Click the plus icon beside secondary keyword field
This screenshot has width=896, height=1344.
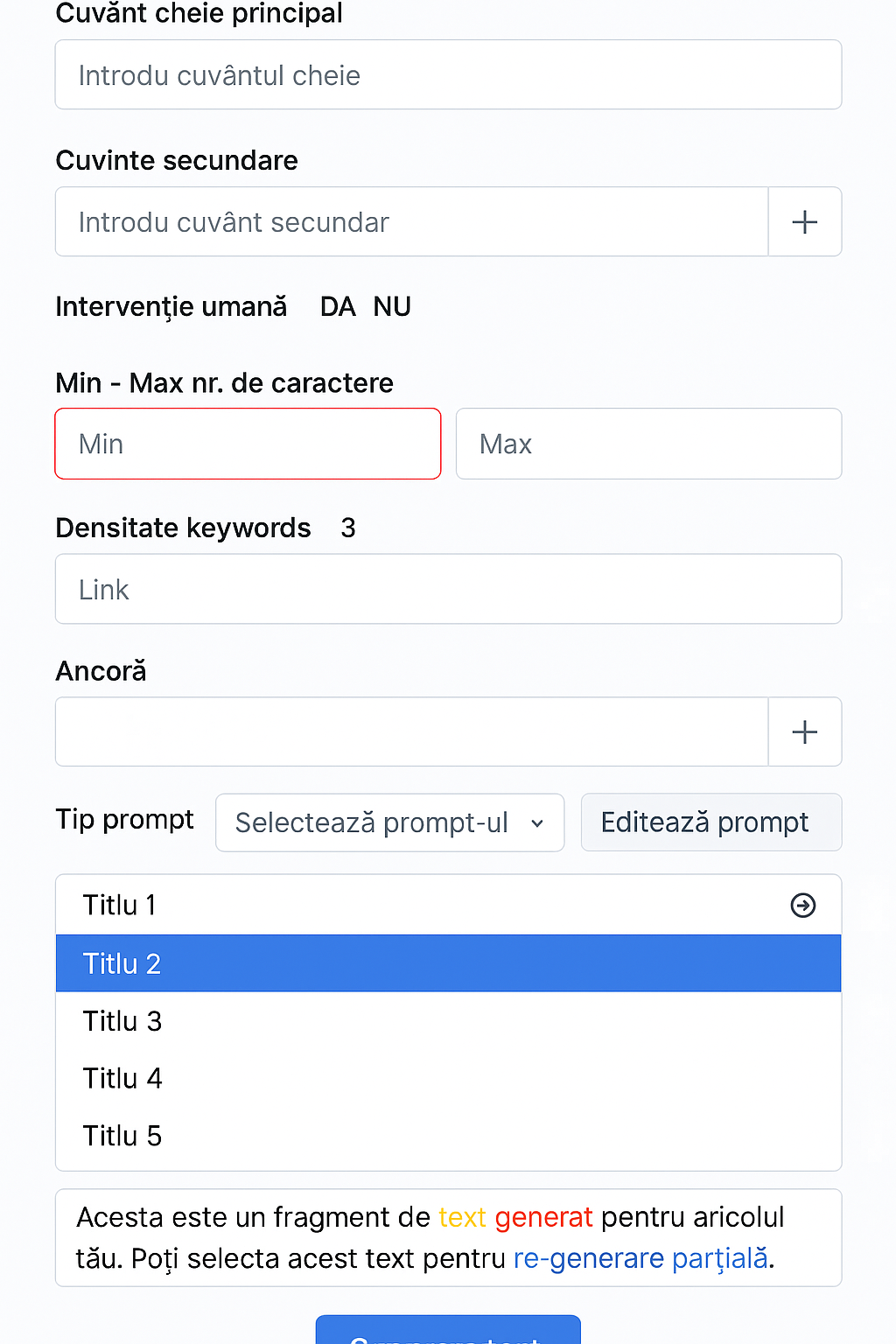(804, 222)
